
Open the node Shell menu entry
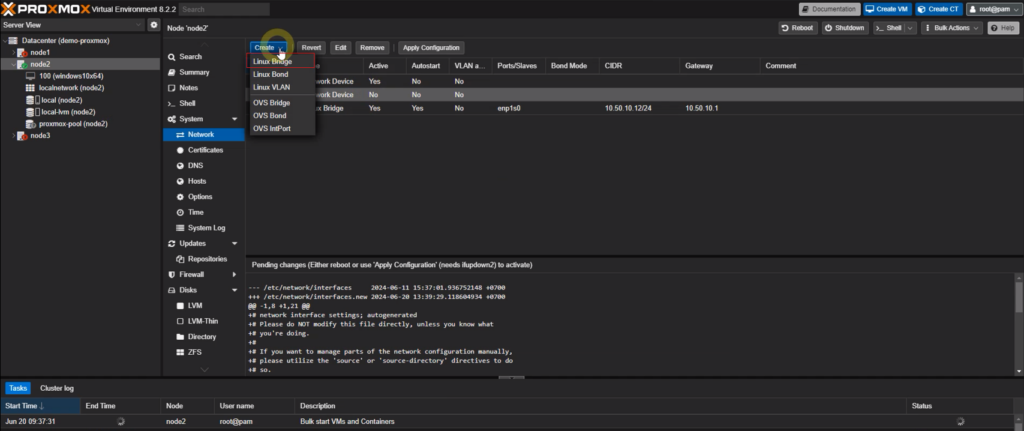(x=187, y=103)
